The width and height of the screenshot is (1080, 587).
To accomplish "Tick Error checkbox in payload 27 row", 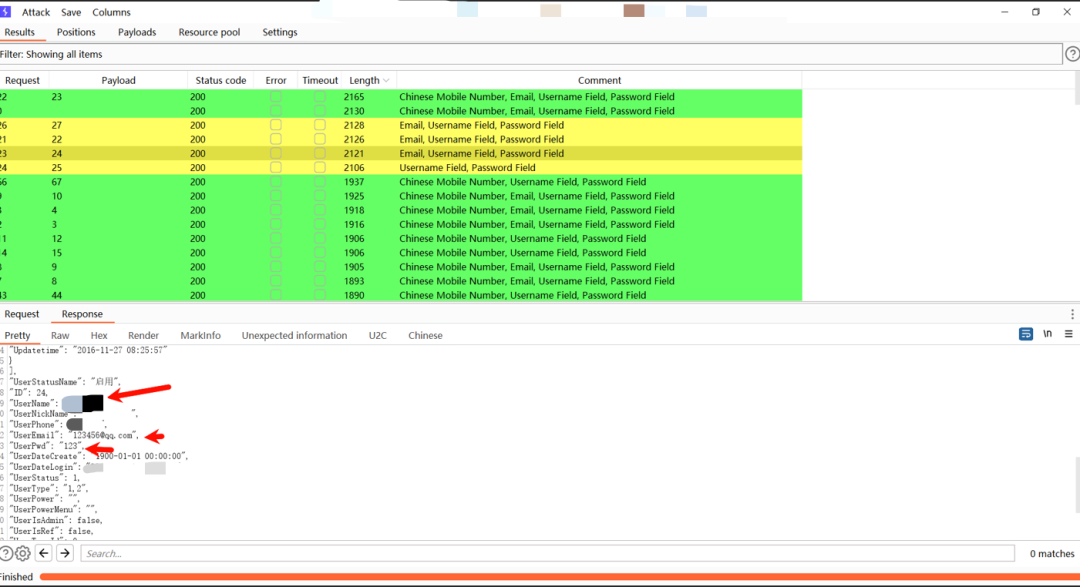I will pos(276,125).
